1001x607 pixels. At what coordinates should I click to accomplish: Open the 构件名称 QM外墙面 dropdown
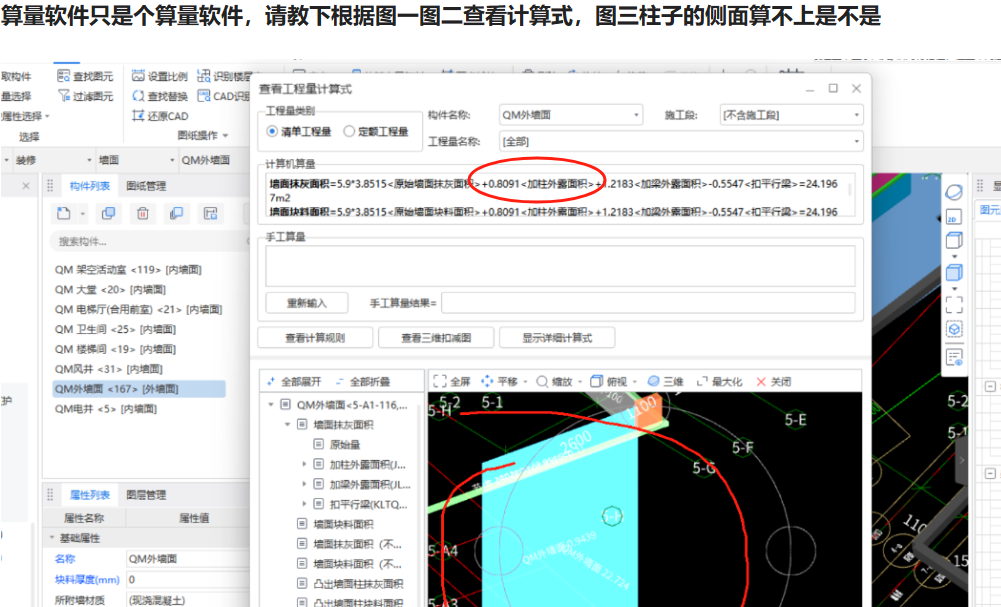click(x=571, y=115)
